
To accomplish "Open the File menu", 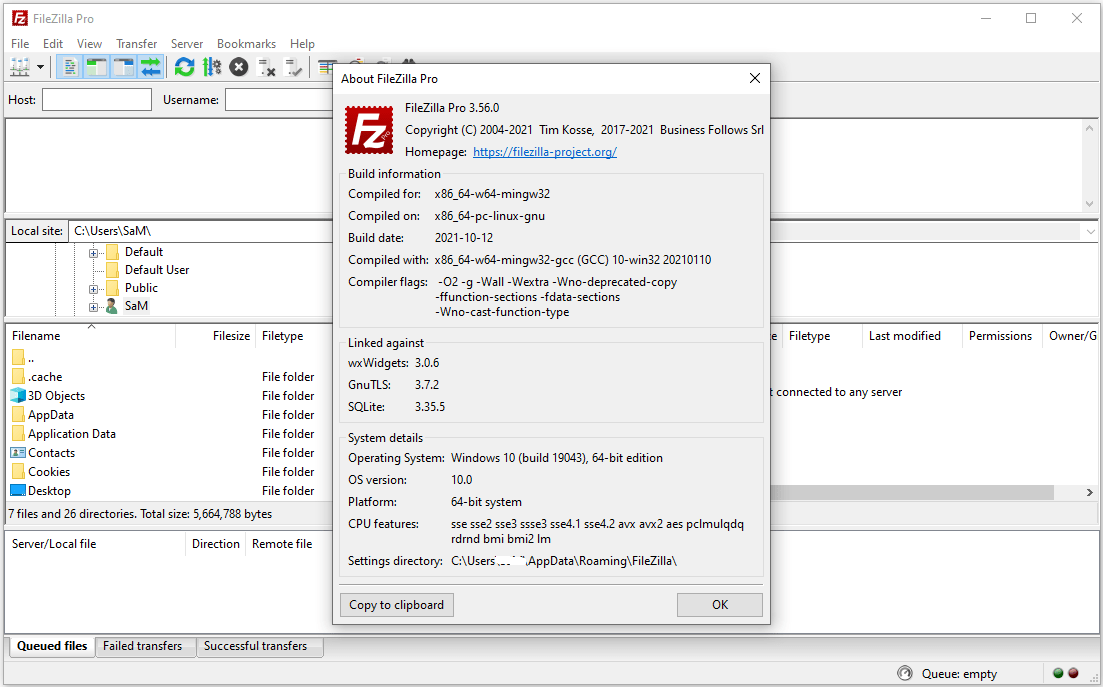I will point(20,44).
